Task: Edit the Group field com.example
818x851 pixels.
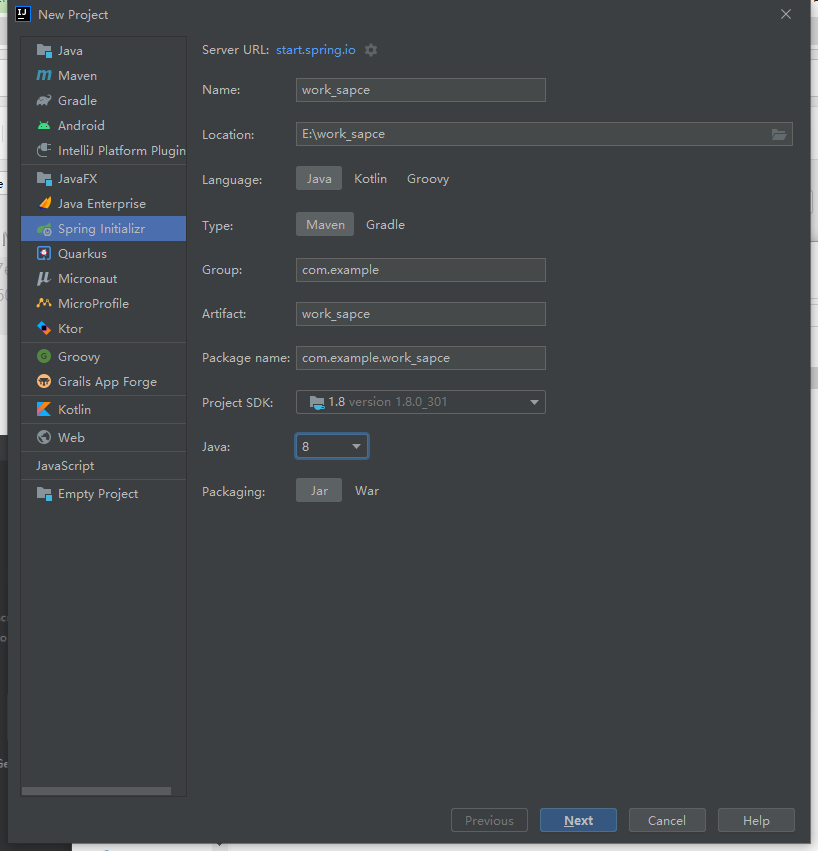Action: pyautogui.click(x=421, y=270)
